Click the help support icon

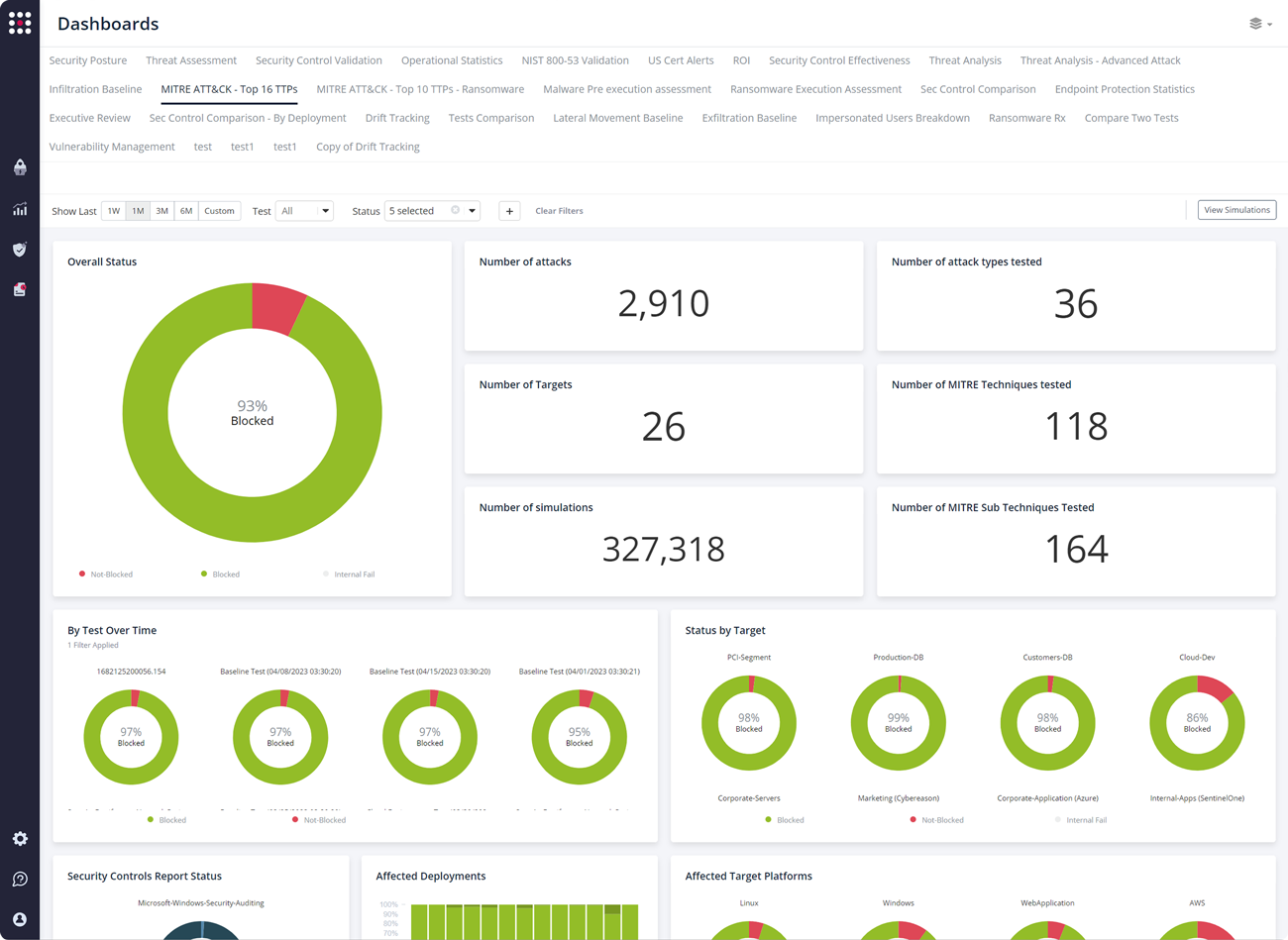[x=20, y=880]
